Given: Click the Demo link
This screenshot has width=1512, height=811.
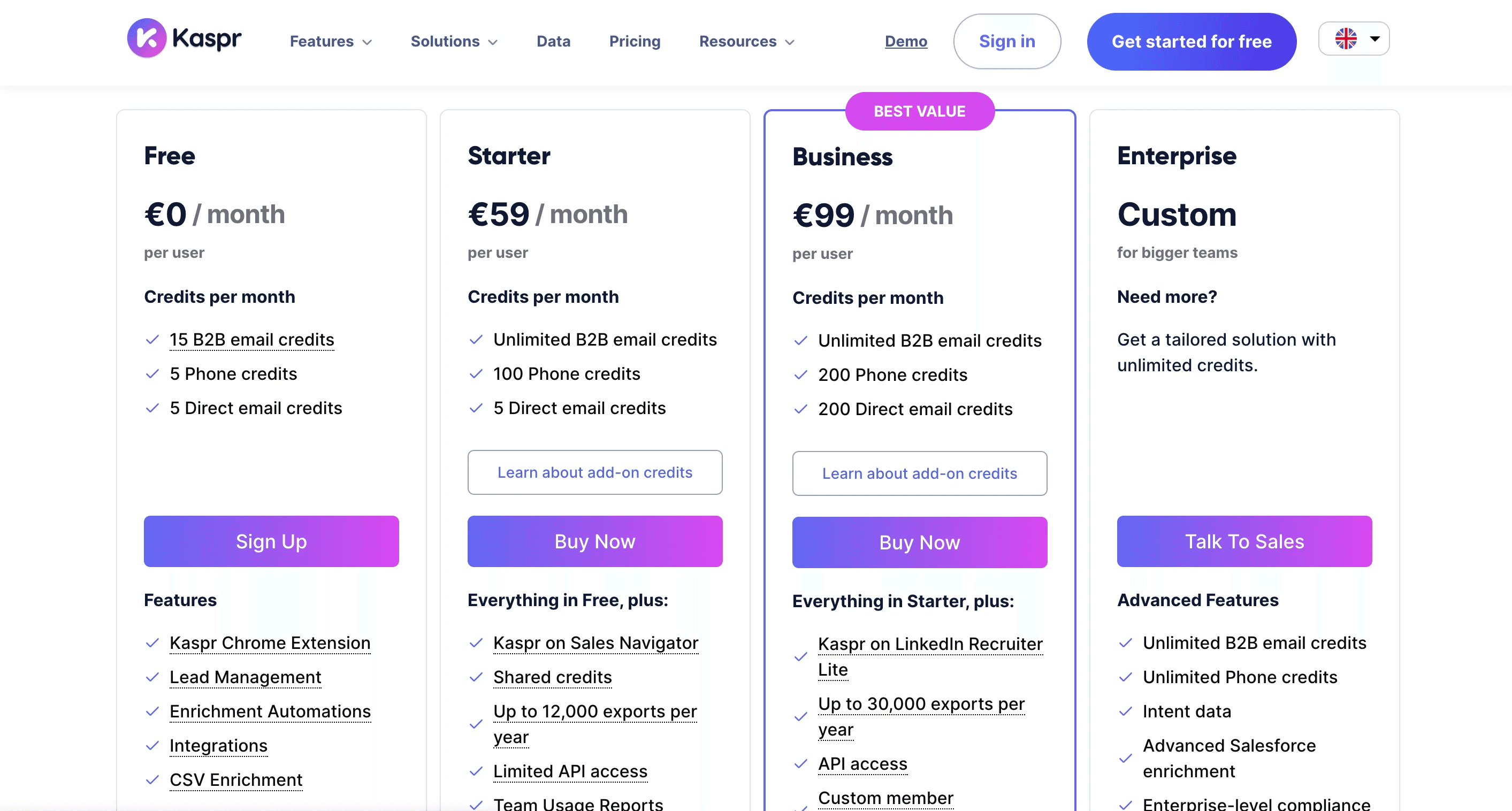Looking at the screenshot, I should pos(906,42).
